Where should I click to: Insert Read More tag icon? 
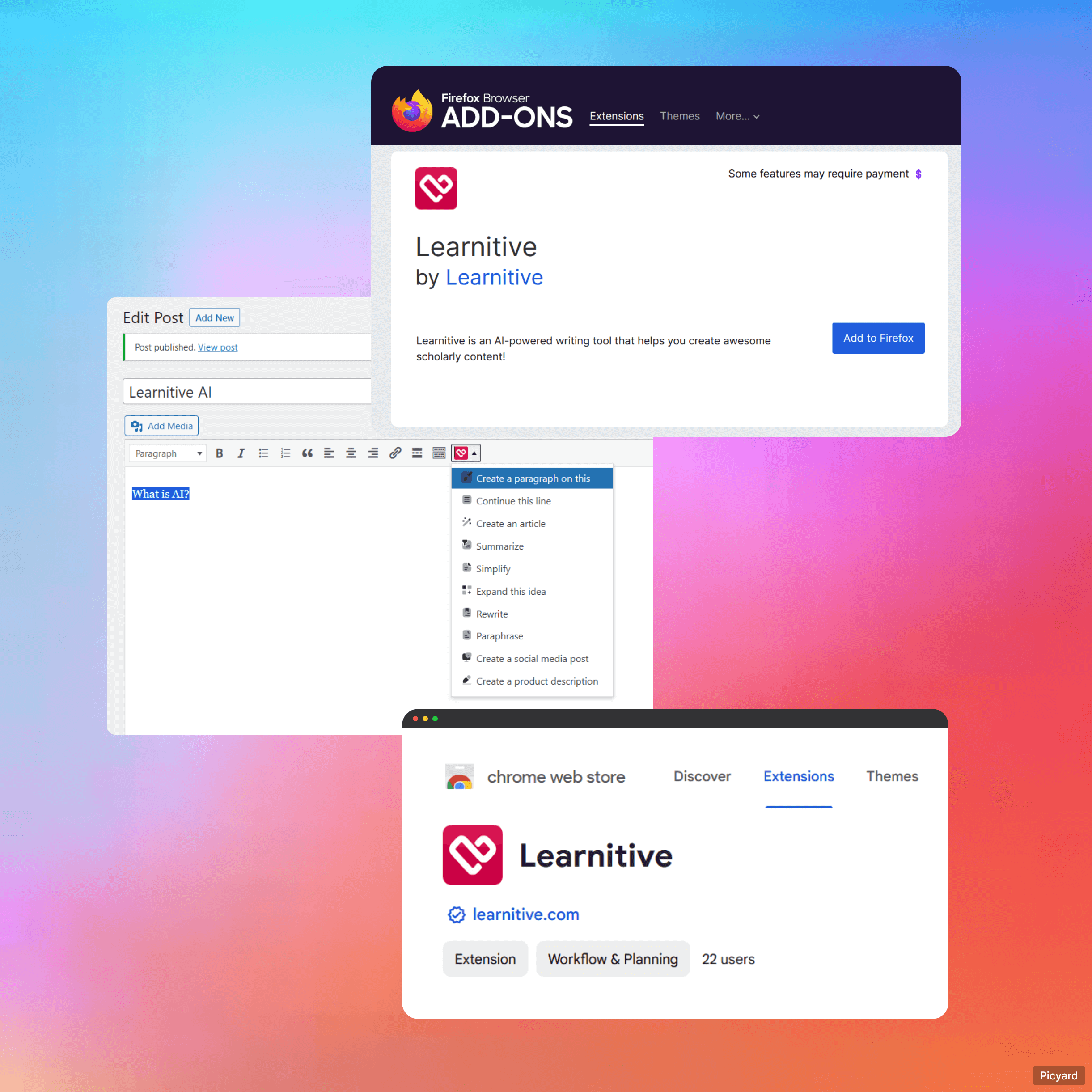coord(417,453)
